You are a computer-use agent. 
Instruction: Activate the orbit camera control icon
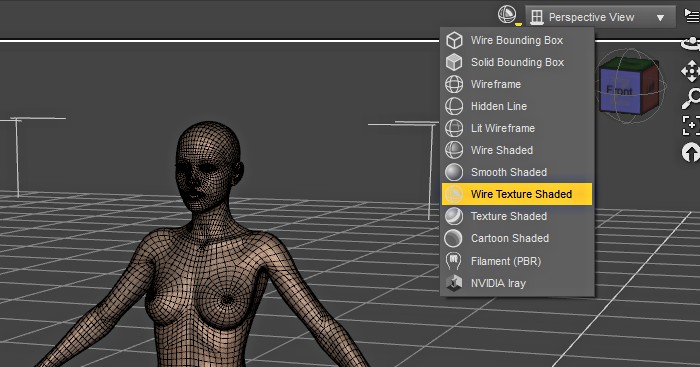point(691,44)
